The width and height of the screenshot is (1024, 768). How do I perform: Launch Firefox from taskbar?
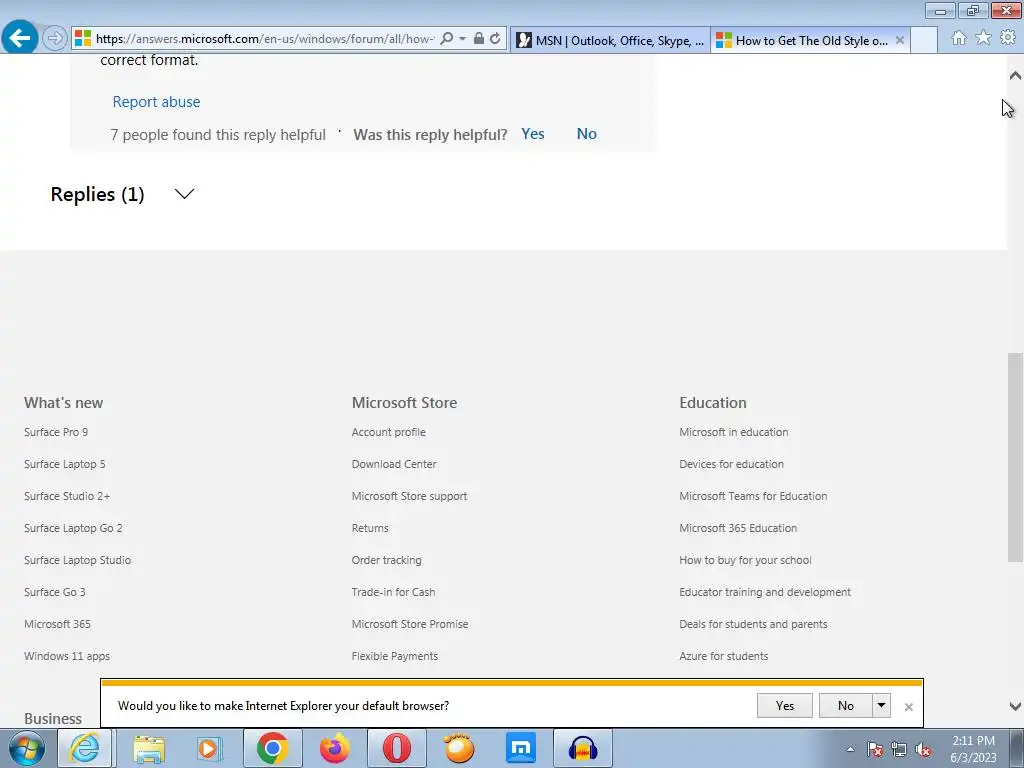tap(334, 748)
